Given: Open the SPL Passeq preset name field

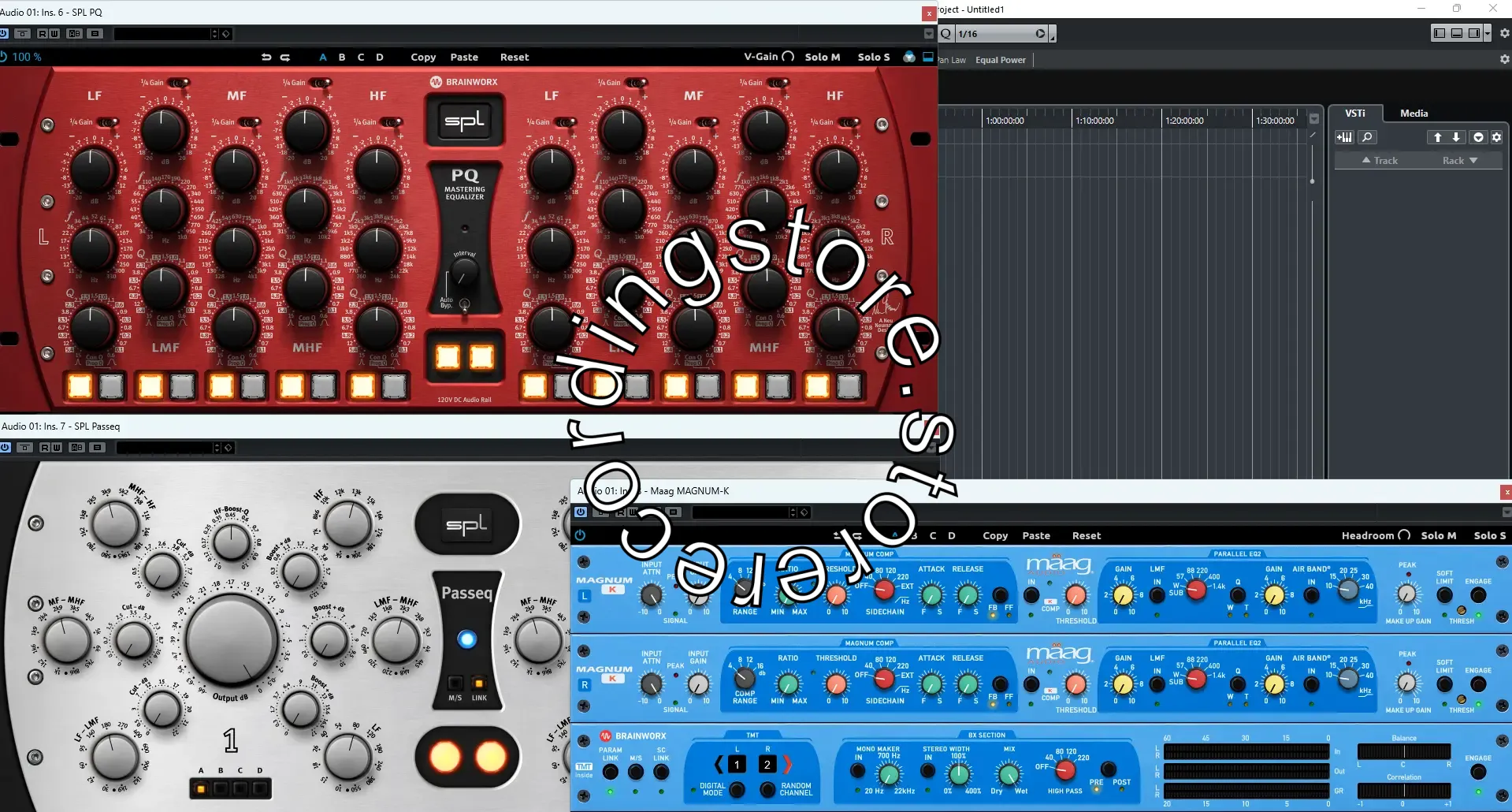Looking at the screenshot, I should [x=164, y=448].
